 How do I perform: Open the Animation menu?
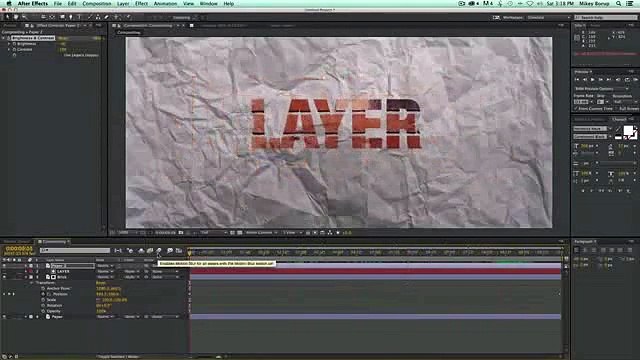165,4
